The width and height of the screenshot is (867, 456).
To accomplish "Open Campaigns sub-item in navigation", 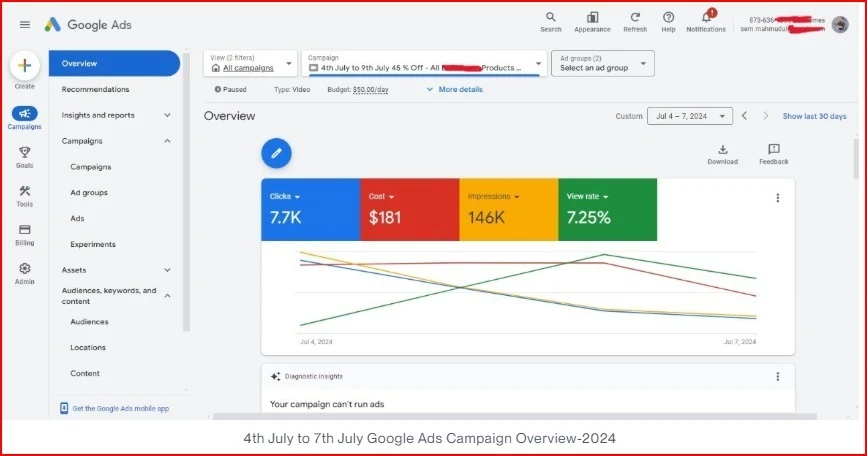I will (x=91, y=166).
